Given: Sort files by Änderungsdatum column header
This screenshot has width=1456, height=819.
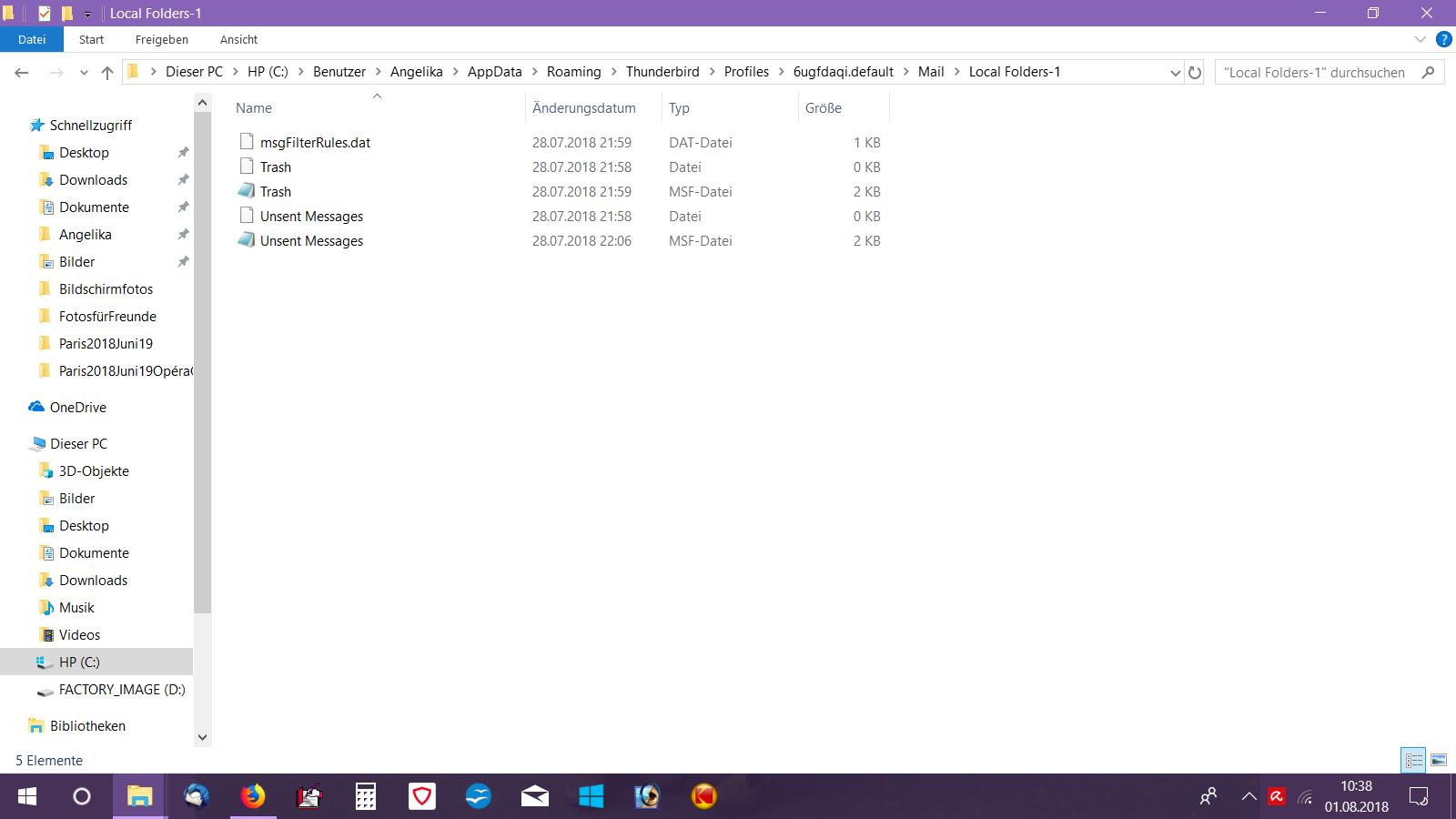Looking at the screenshot, I should (584, 108).
